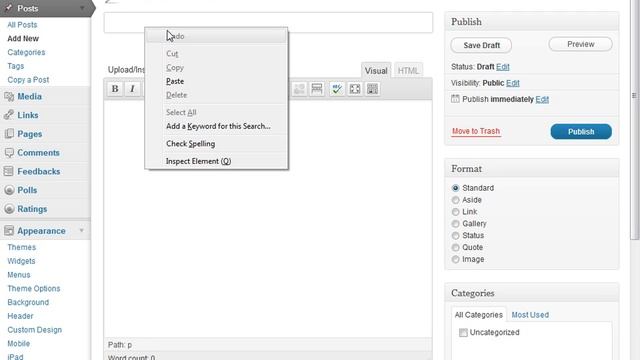Edit the Publish immediately schedule

[542, 99]
